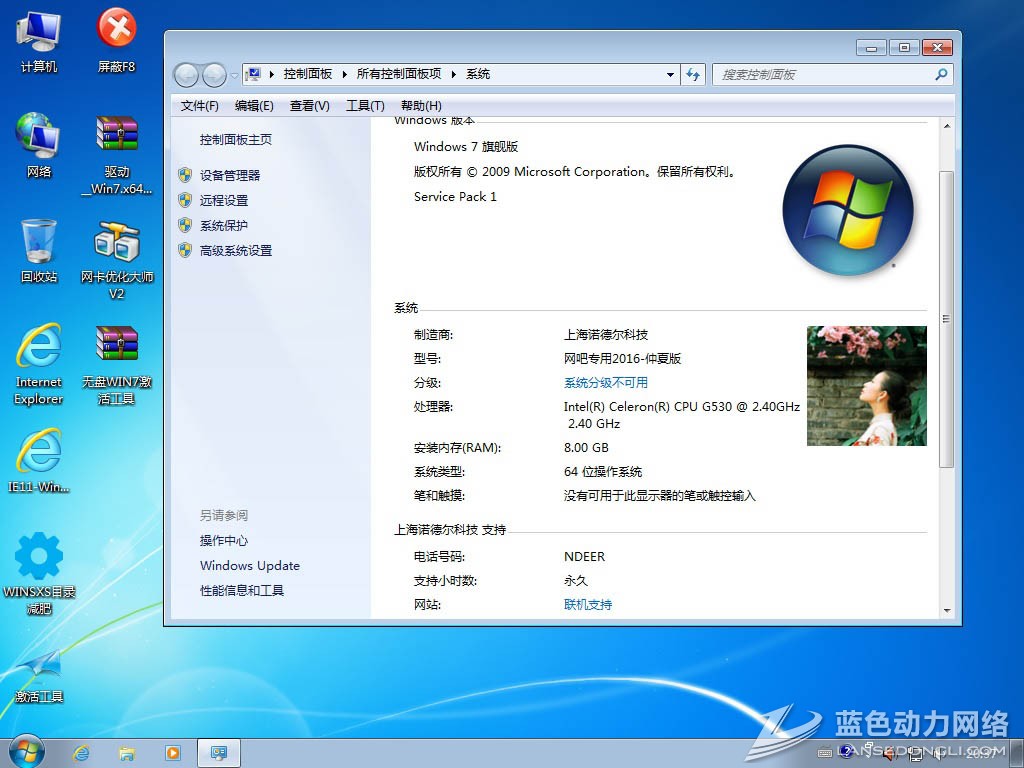Open the 文件(F) menu

[200, 106]
